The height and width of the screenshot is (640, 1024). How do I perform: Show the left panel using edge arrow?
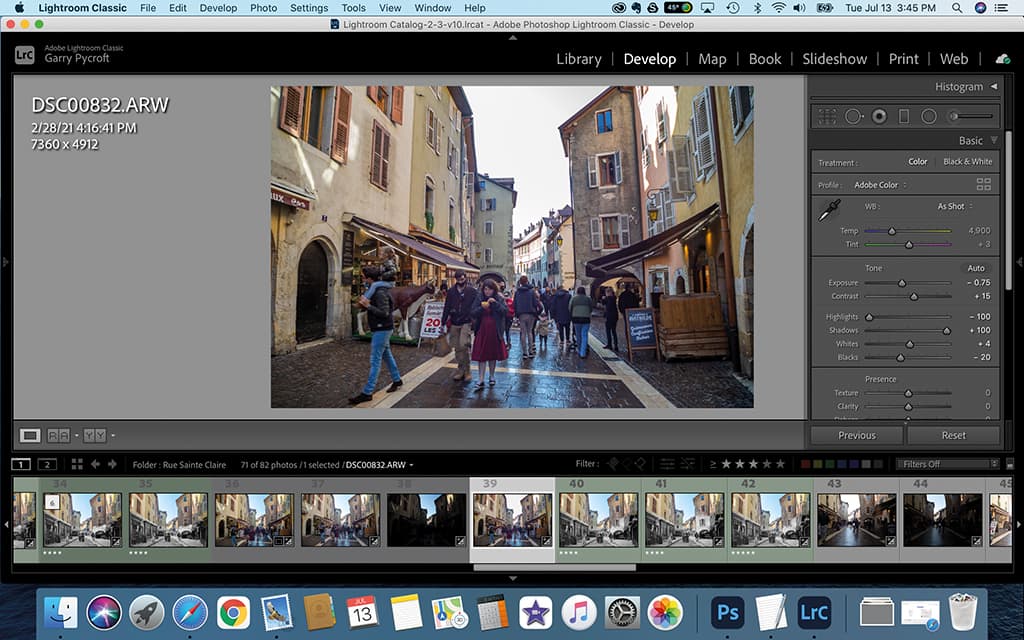pyautogui.click(x=5, y=262)
